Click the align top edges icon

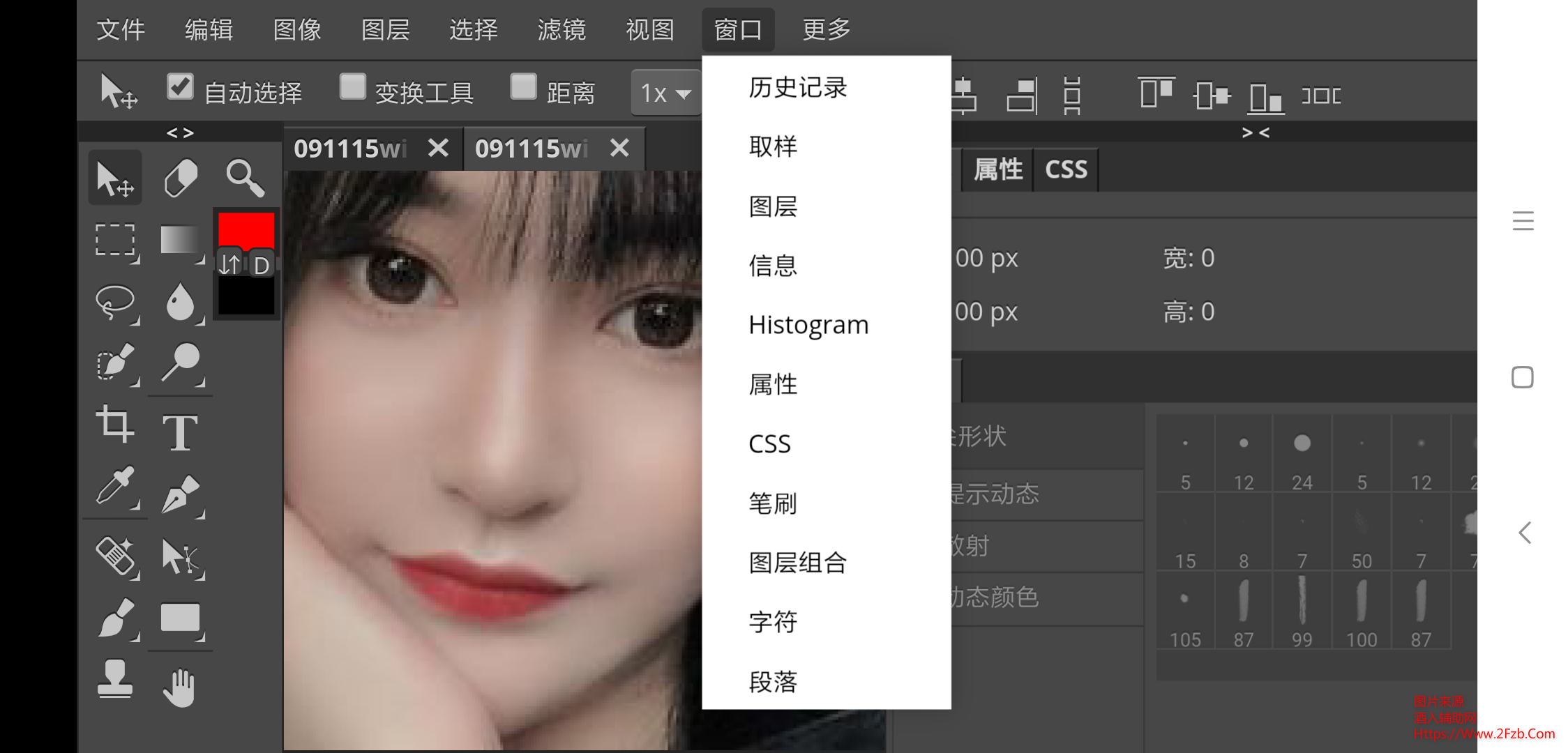(1156, 94)
